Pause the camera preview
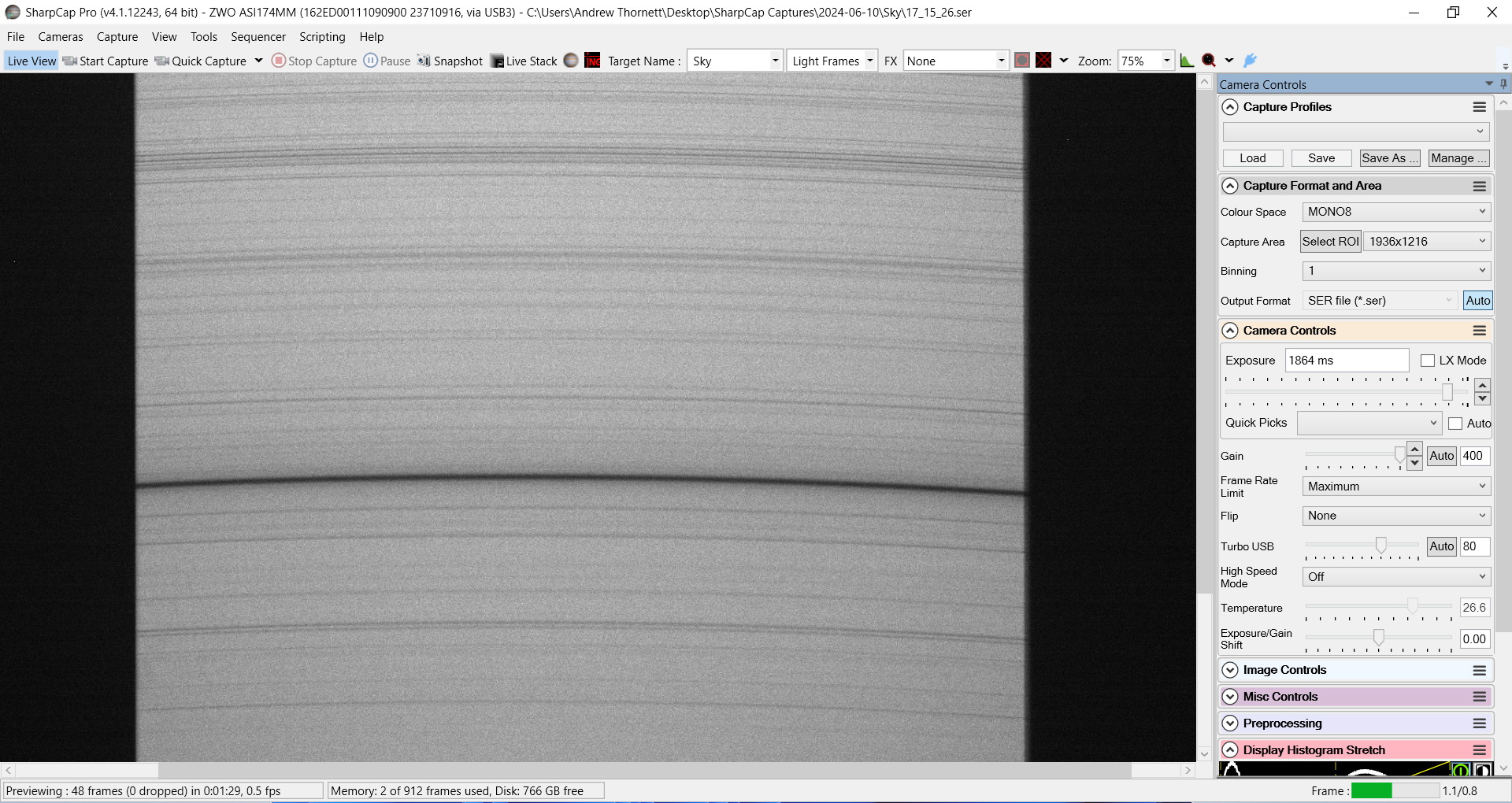 (x=387, y=61)
